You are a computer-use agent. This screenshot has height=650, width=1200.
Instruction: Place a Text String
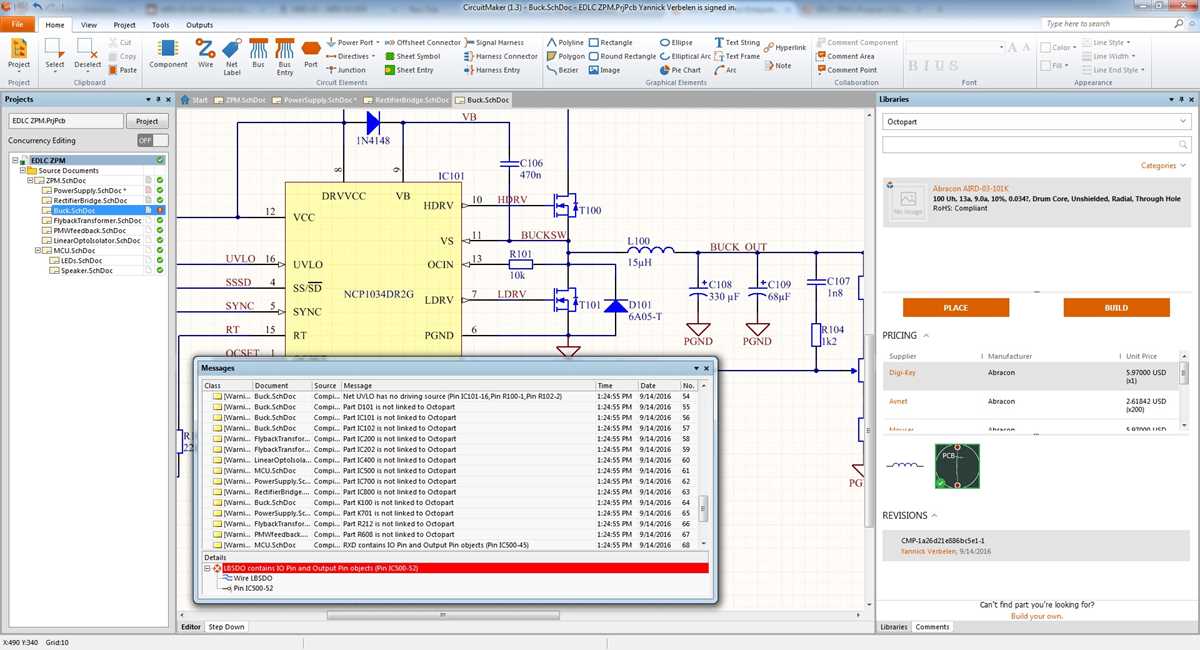coord(736,43)
